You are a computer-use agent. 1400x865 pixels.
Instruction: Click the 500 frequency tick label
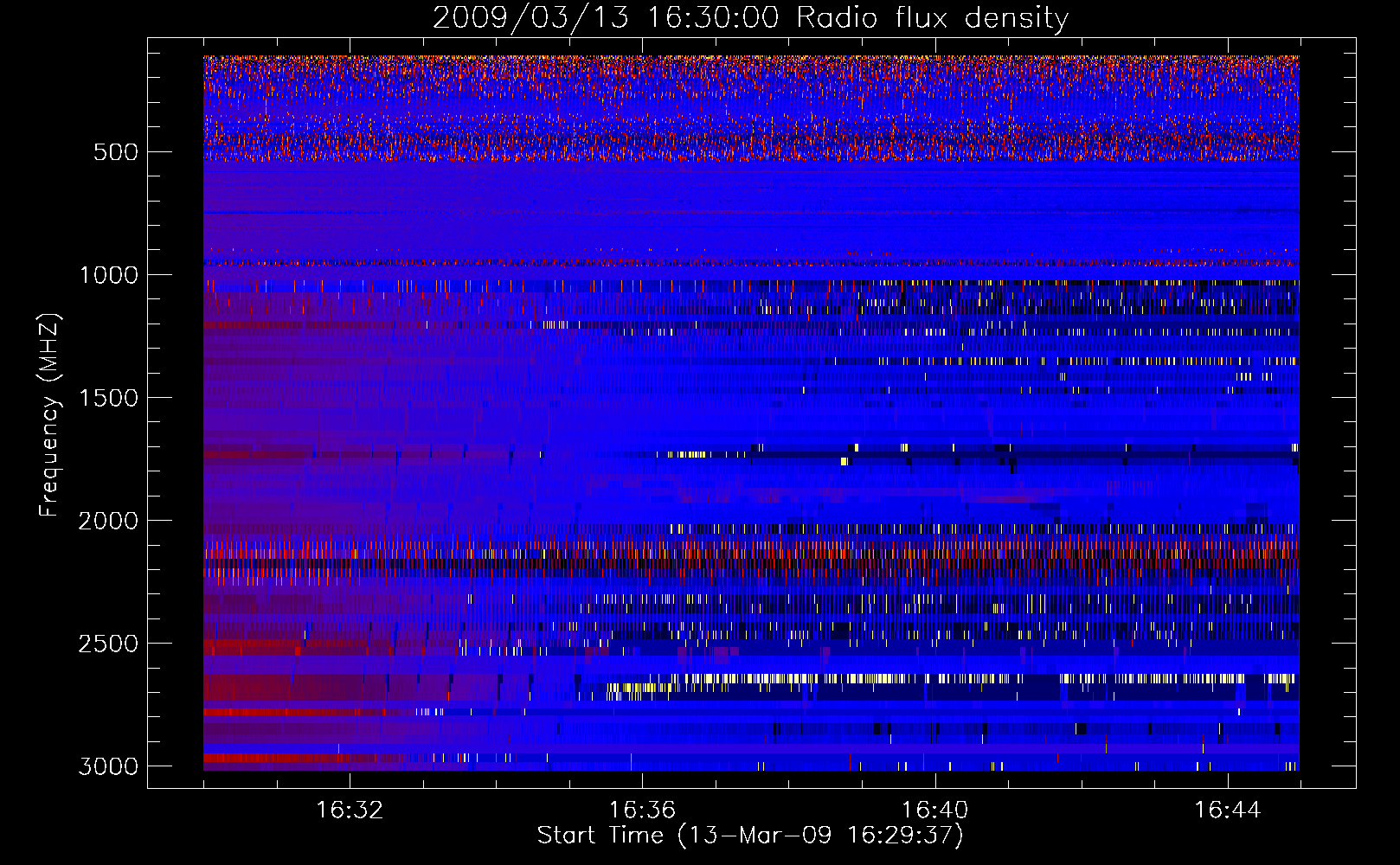115,152
